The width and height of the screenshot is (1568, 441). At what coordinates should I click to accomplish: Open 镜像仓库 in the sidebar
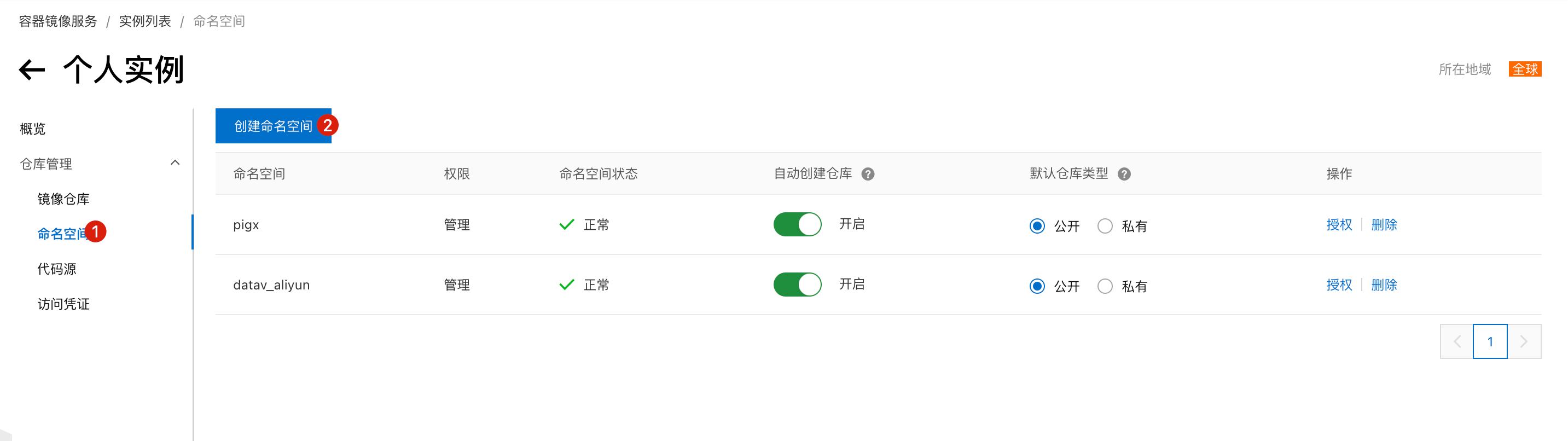coord(63,199)
